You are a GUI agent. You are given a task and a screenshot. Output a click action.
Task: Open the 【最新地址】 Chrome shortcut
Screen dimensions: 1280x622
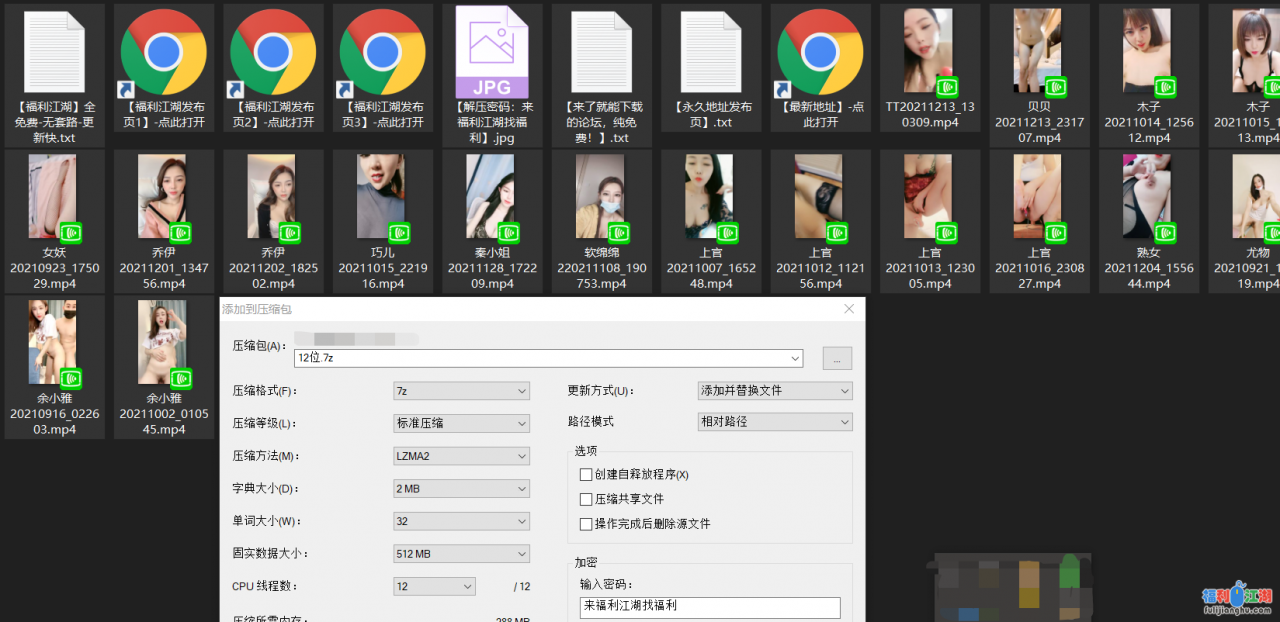tap(820, 52)
